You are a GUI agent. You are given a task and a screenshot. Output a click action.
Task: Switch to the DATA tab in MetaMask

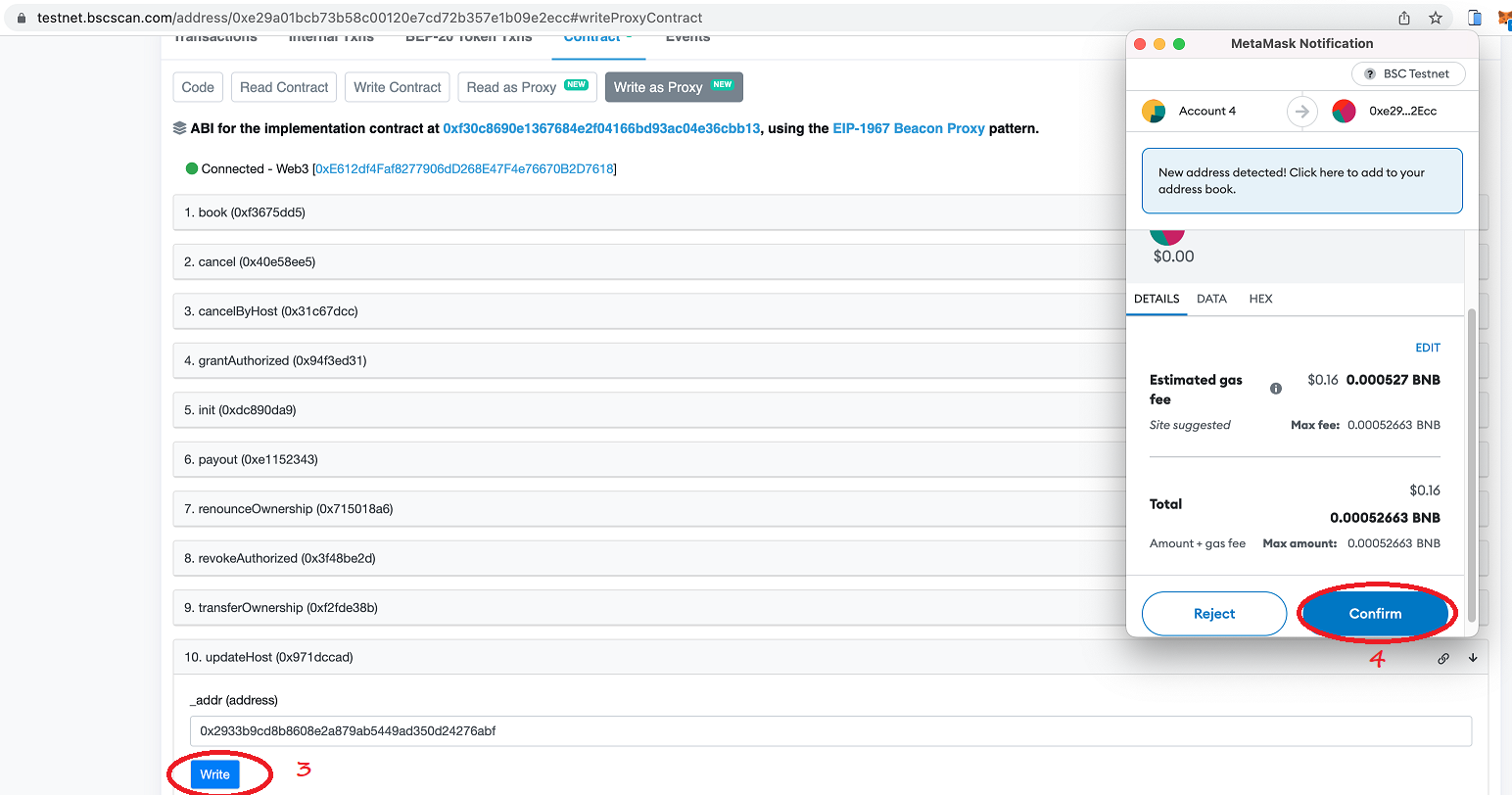point(1211,299)
